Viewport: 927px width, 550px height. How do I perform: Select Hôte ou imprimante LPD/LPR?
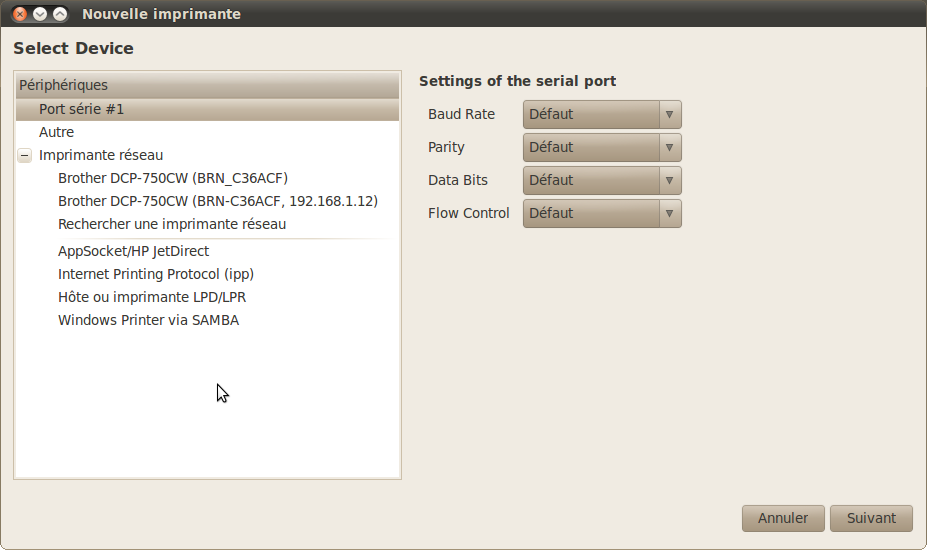coord(207,297)
